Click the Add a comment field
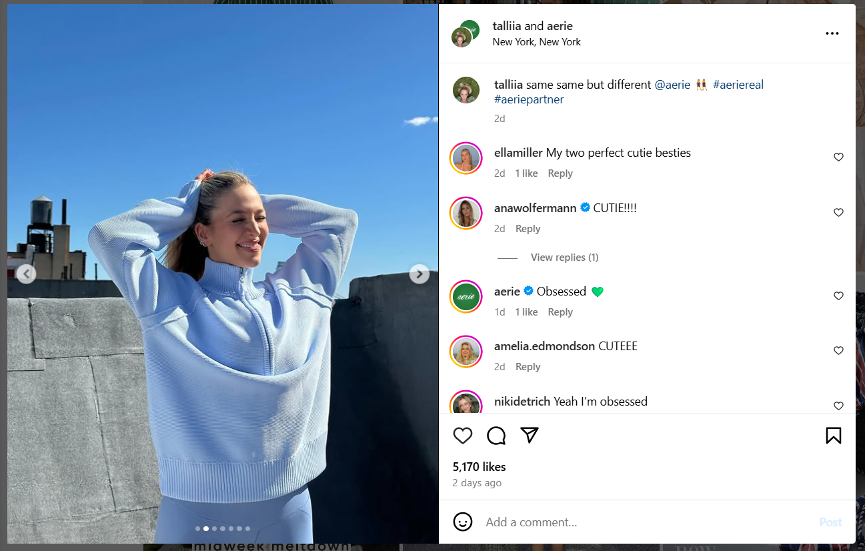866x552 pixels. (x=646, y=522)
